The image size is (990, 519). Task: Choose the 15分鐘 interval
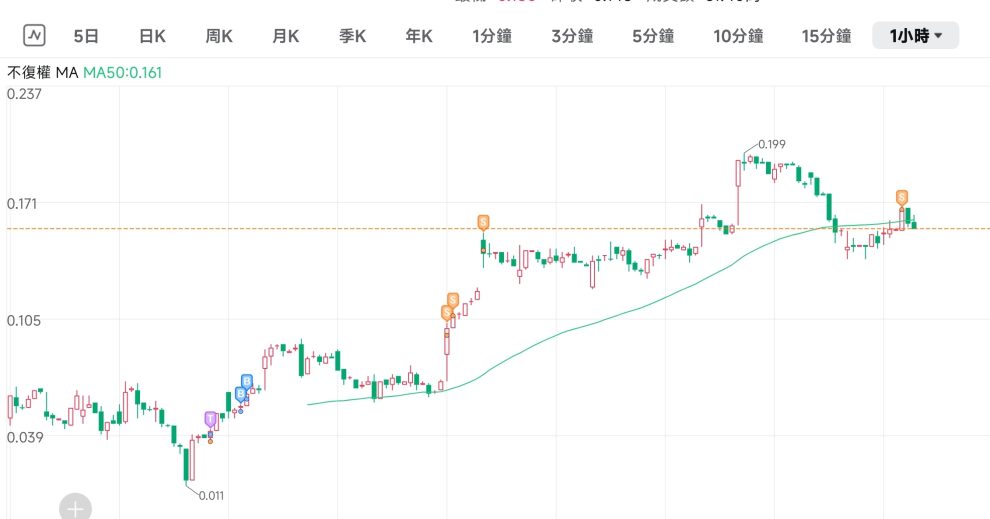pyautogui.click(x=826, y=36)
